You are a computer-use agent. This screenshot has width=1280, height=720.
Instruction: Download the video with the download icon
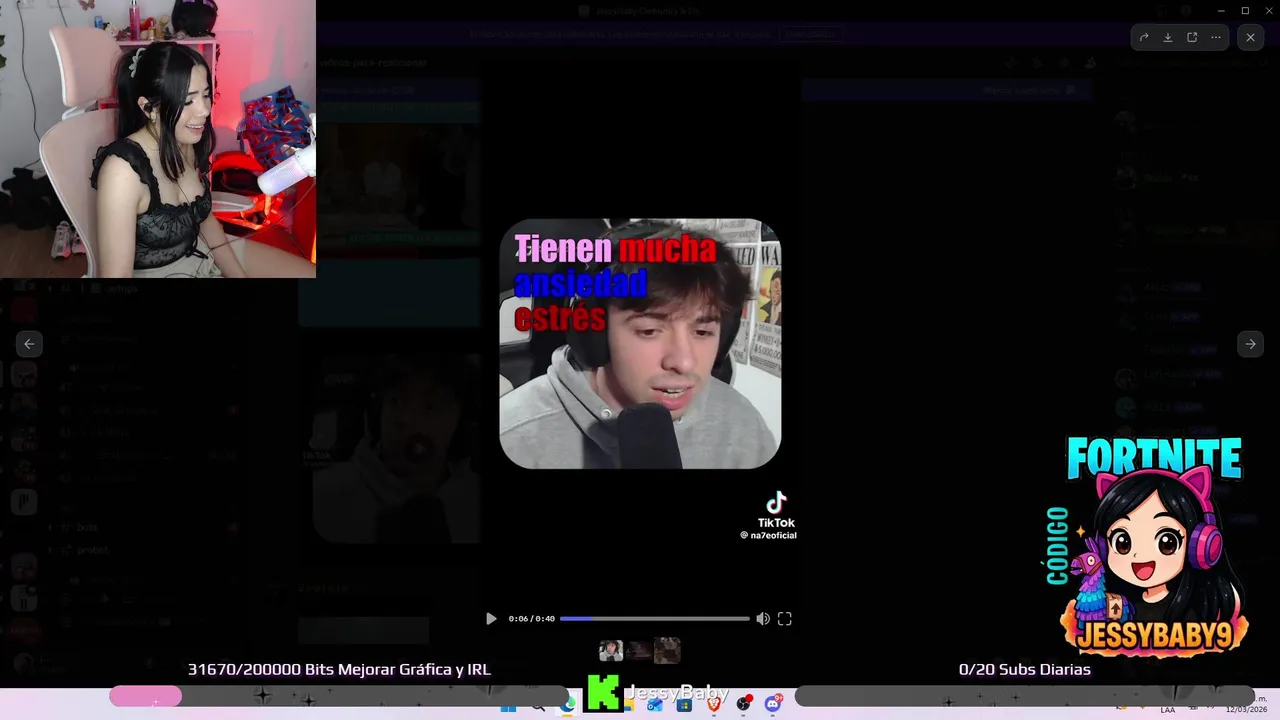click(1168, 37)
